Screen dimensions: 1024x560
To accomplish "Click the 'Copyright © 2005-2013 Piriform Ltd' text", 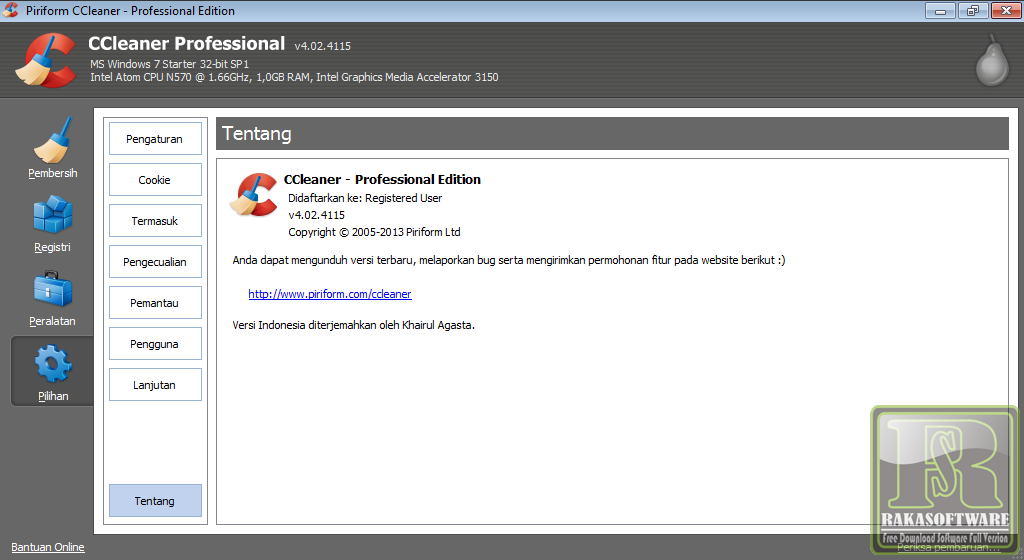I will 374,232.
